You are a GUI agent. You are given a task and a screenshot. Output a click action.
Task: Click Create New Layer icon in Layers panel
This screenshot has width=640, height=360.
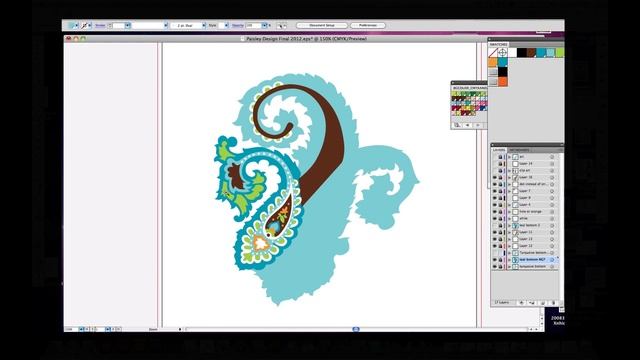point(543,303)
